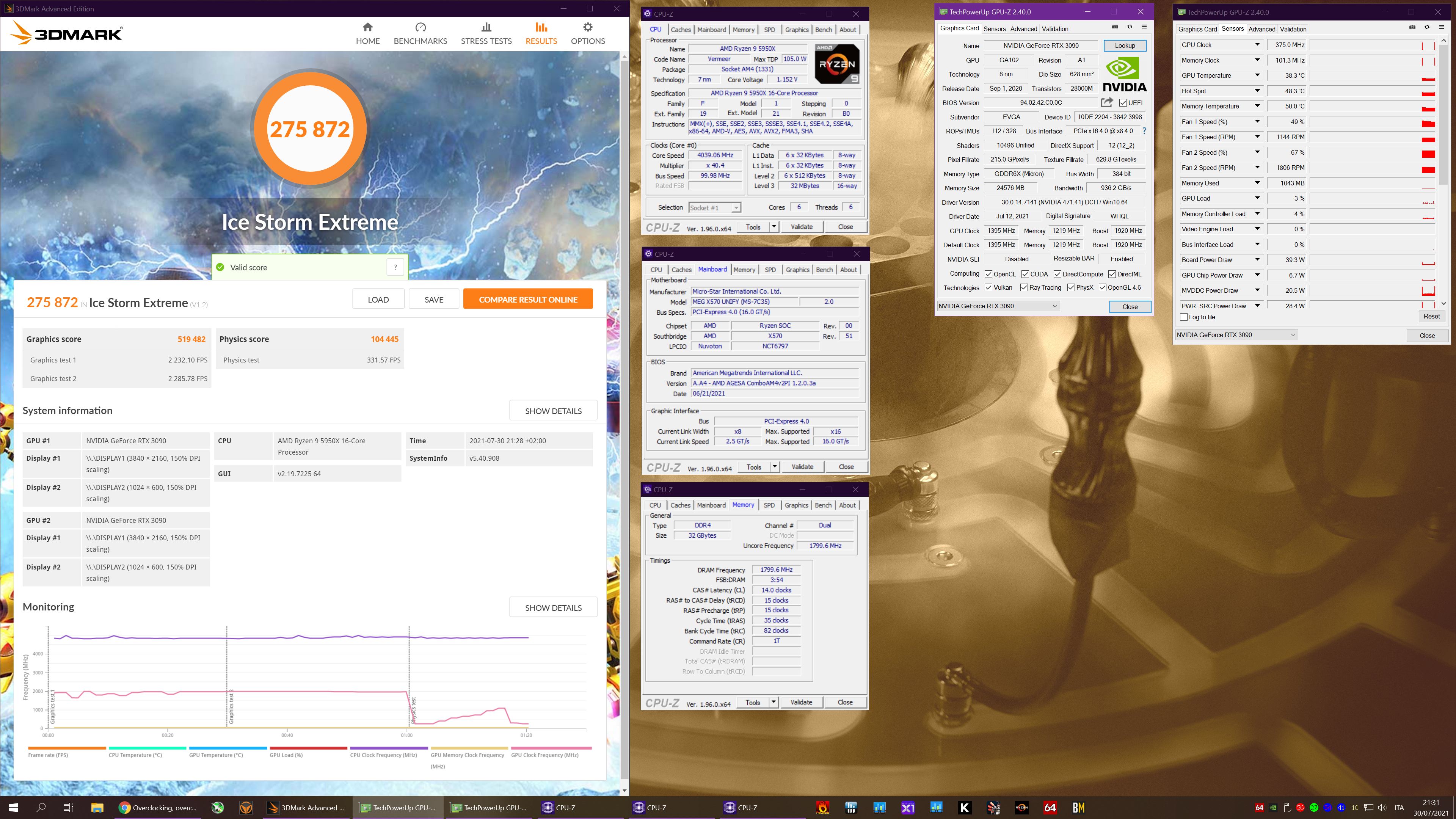The image size is (1456, 819).
Task: Open Tools dropdown arrow in CPU-Z Memory window
Action: [x=774, y=702]
